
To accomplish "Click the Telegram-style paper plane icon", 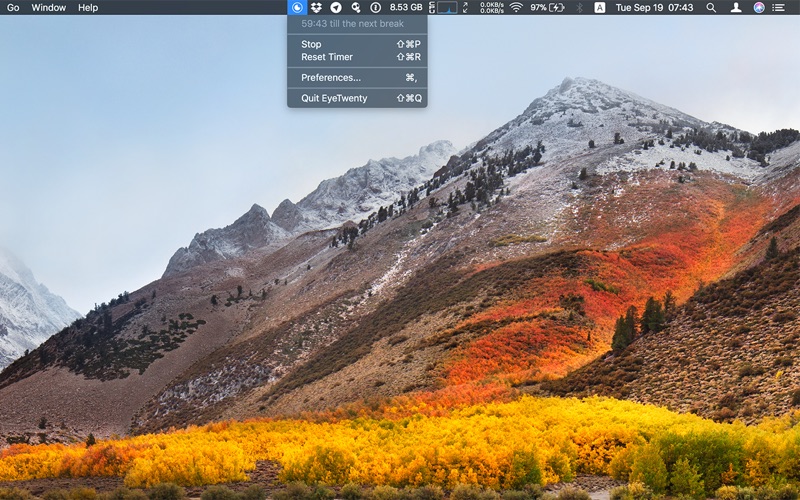I will click(x=336, y=7).
